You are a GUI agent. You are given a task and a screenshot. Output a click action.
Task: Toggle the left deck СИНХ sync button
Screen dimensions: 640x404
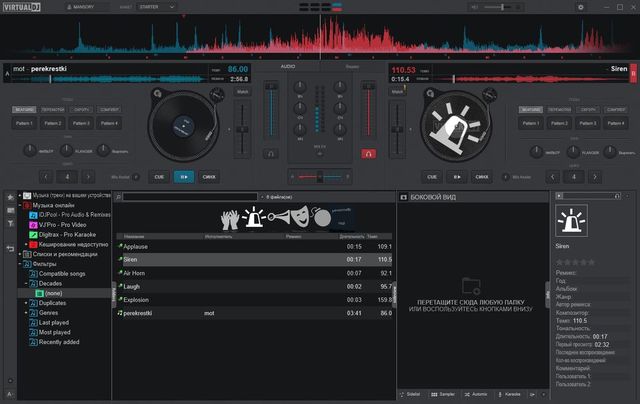point(208,176)
